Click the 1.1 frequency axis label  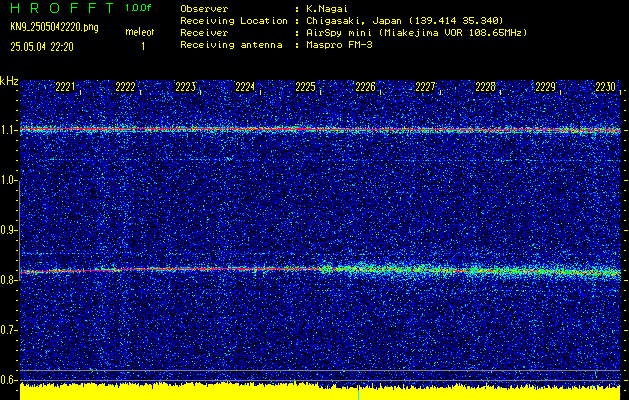coord(8,130)
